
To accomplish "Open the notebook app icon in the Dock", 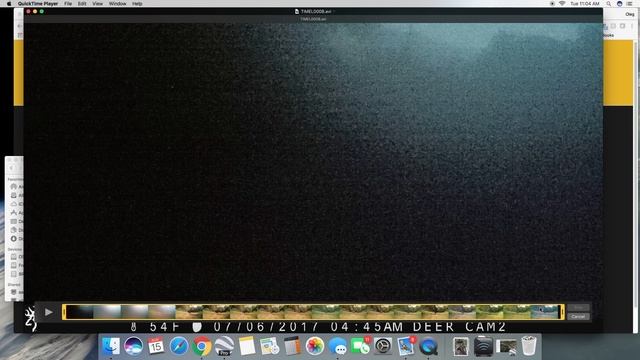I will [292, 346].
